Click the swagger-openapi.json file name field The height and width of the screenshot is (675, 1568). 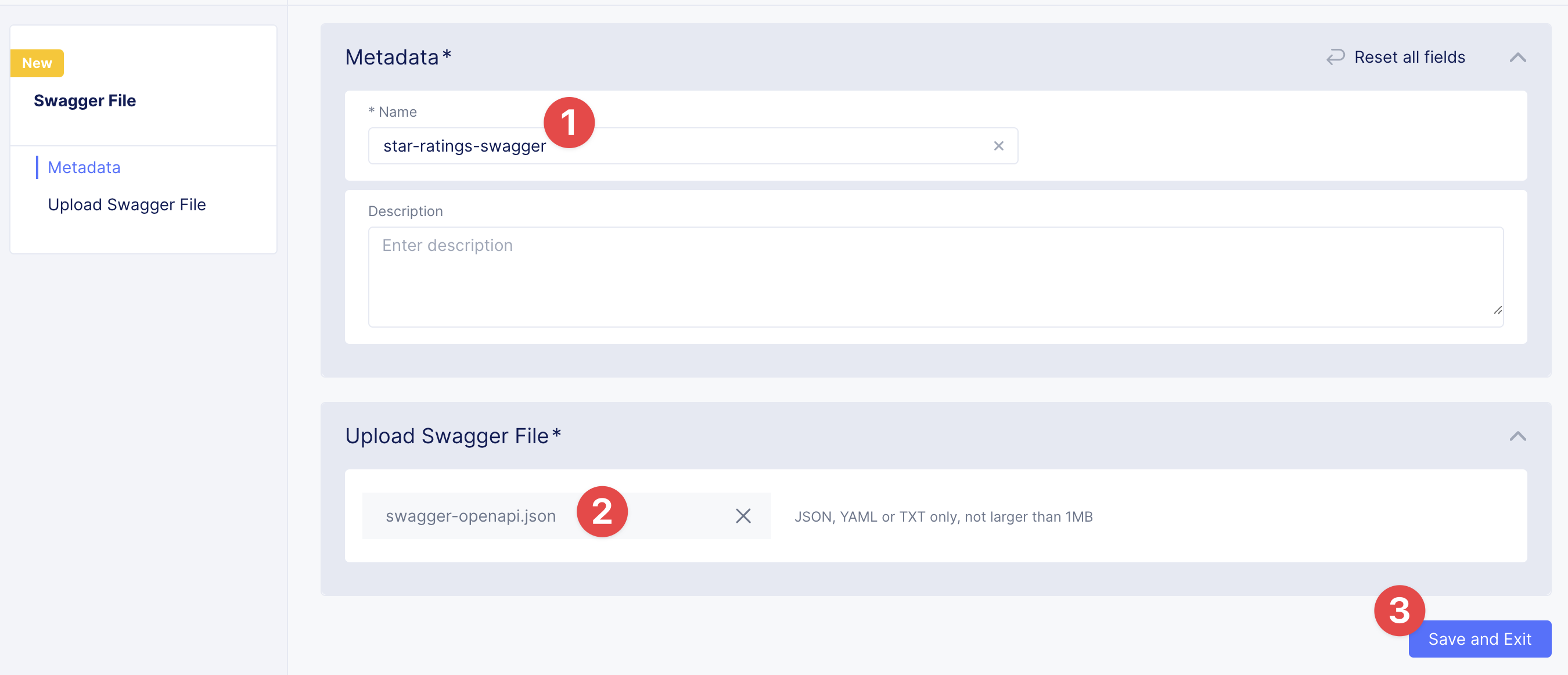pyautogui.click(x=470, y=516)
